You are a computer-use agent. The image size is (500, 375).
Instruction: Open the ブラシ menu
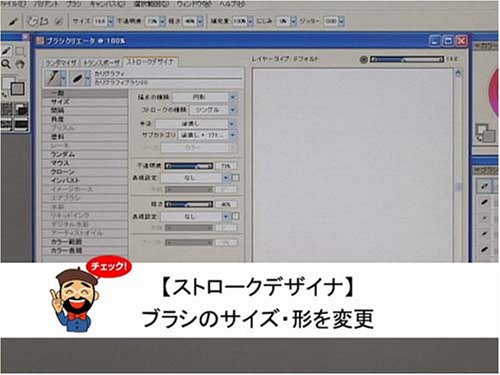(x=74, y=4)
